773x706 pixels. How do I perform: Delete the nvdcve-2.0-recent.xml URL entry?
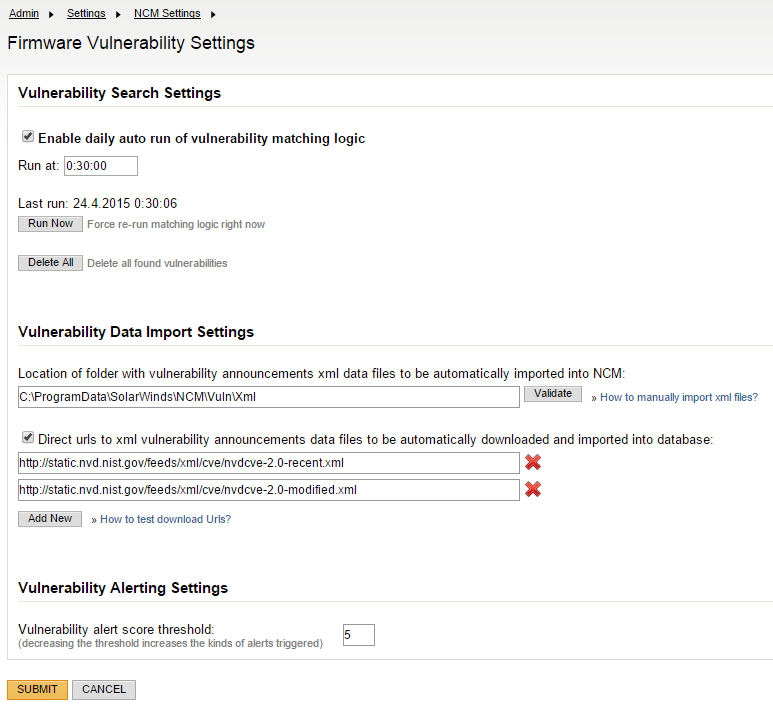533,462
